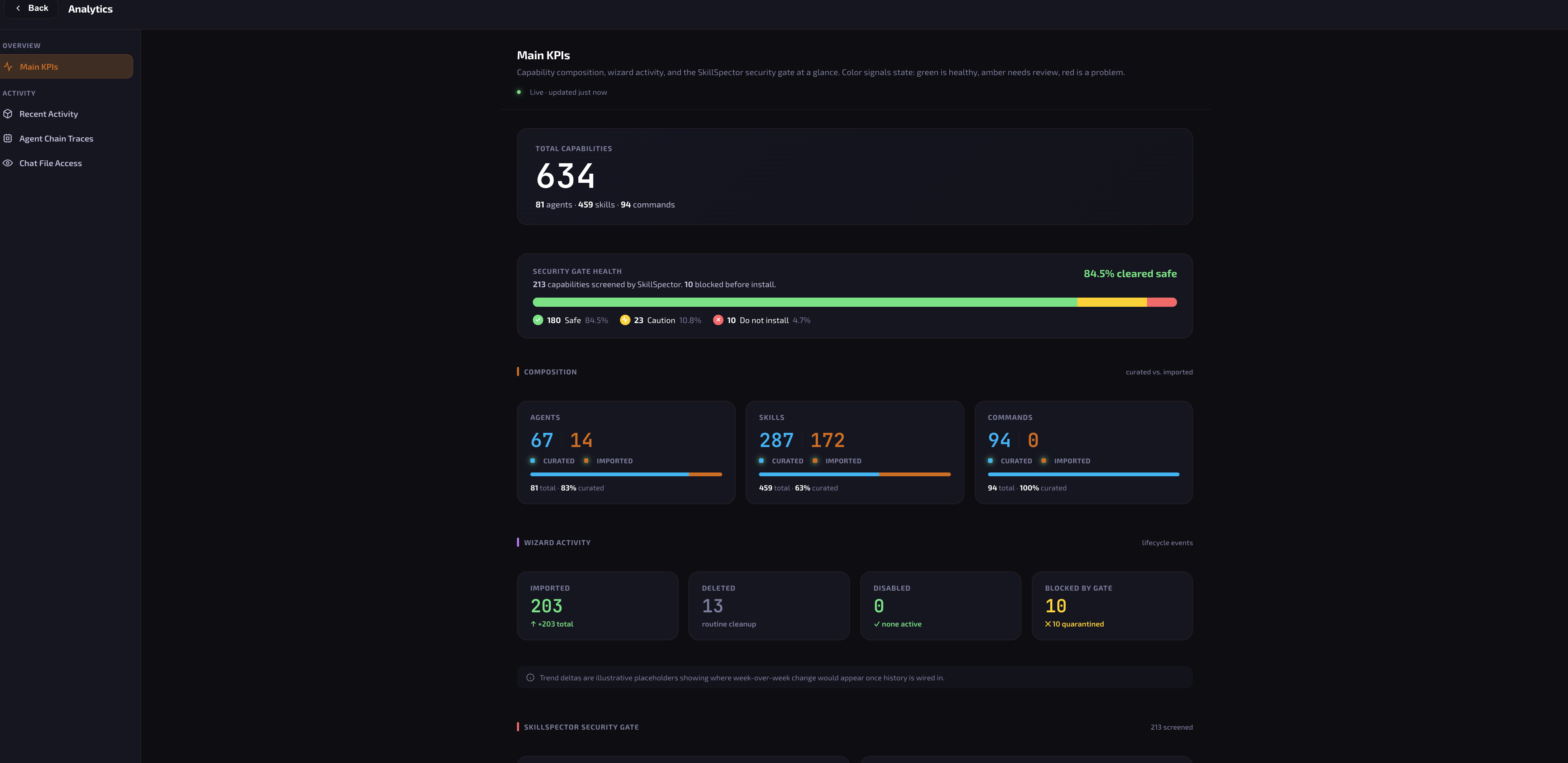Click 'curated vs. imported' caption
Viewport: 1568px width, 763px height.
pos(1159,372)
